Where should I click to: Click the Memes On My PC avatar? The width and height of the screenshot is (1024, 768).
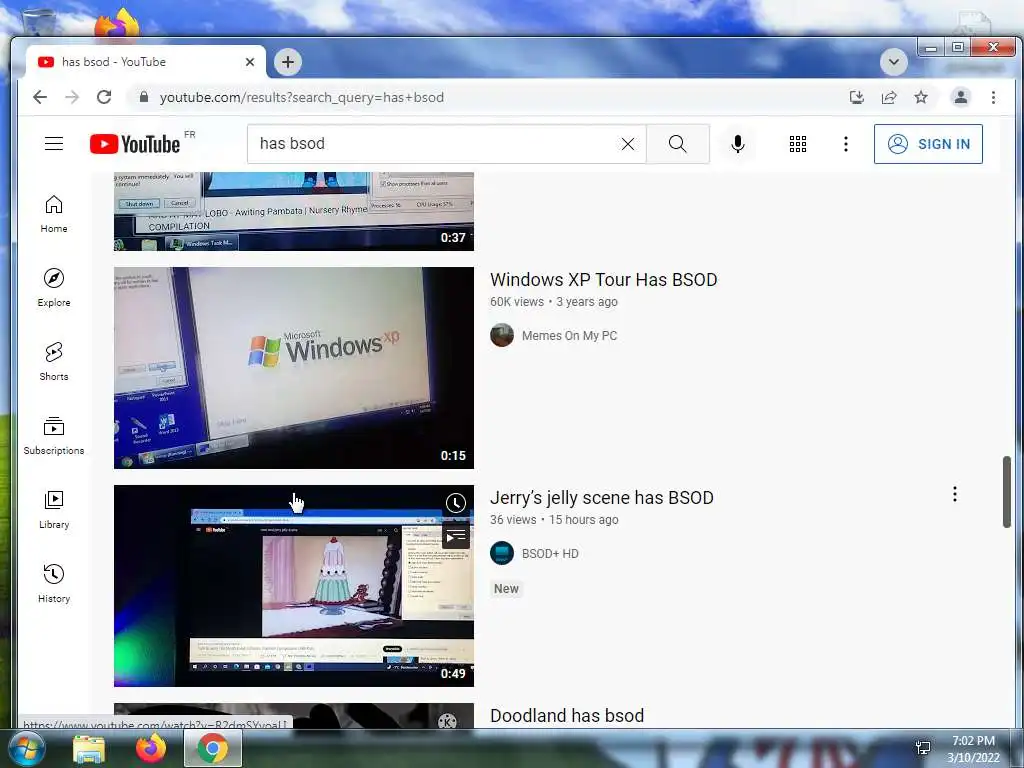click(502, 335)
